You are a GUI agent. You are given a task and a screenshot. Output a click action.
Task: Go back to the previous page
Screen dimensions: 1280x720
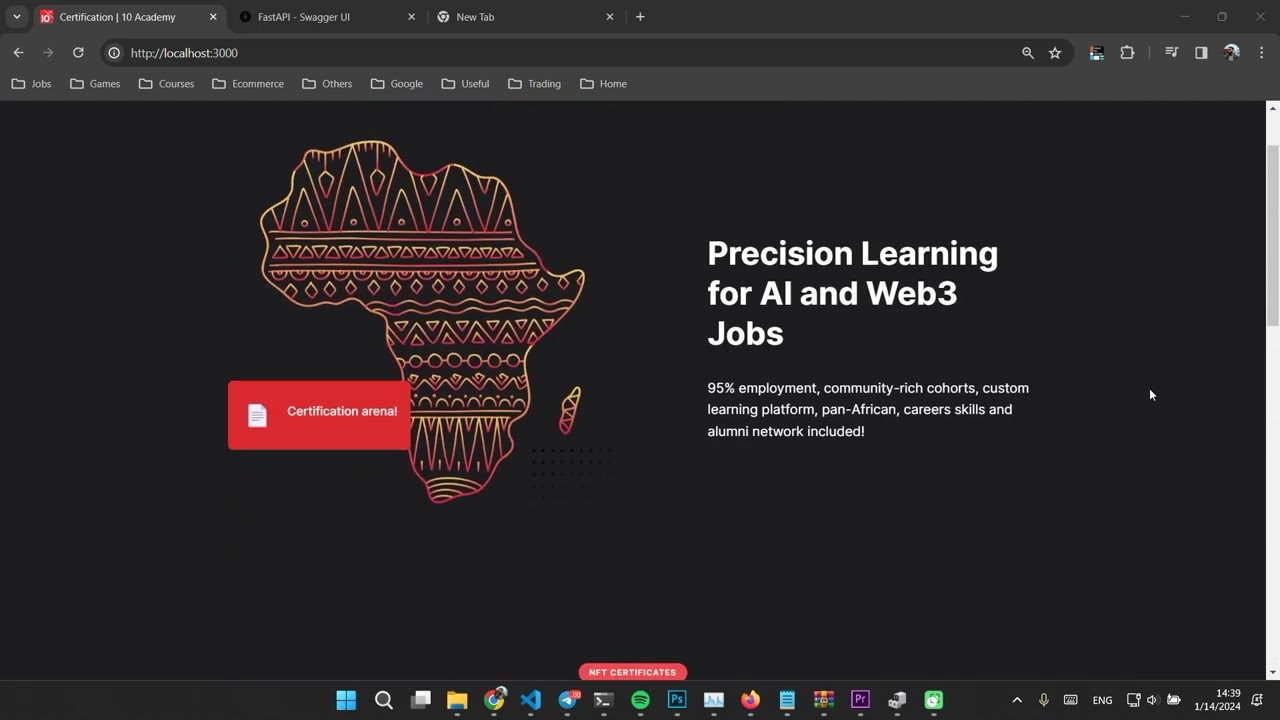(18, 53)
